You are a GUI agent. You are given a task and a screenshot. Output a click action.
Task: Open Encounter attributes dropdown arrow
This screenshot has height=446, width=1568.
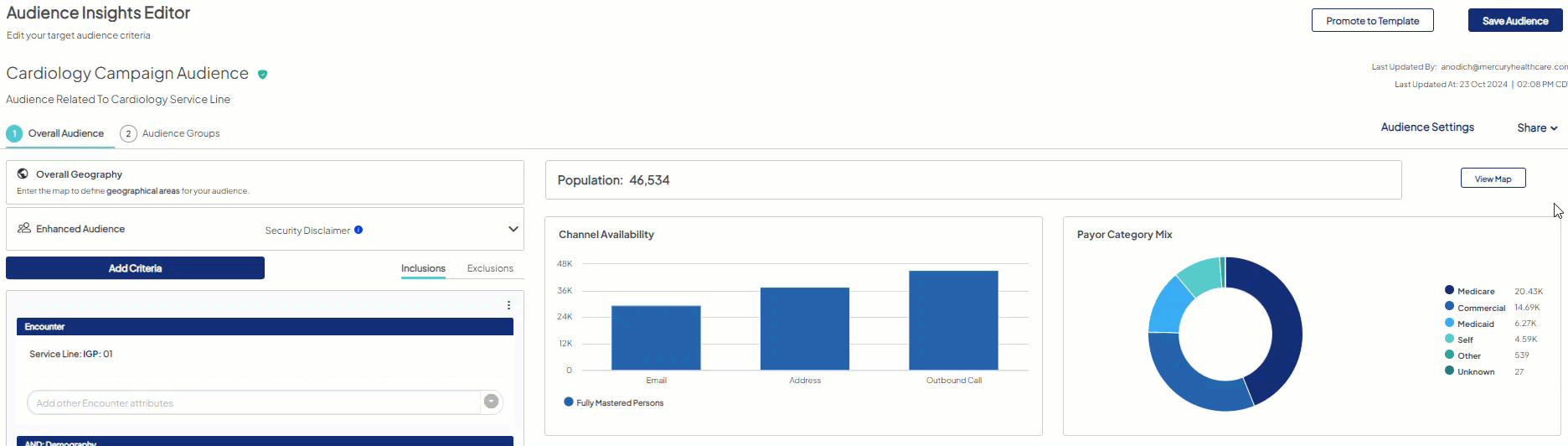pyautogui.click(x=492, y=402)
